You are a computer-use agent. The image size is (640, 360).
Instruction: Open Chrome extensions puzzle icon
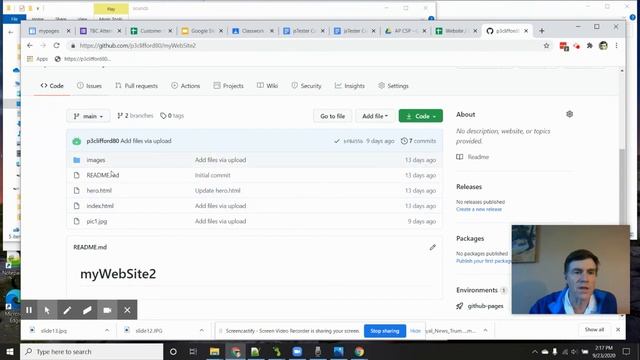pyautogui.click(x=590, y=46)
